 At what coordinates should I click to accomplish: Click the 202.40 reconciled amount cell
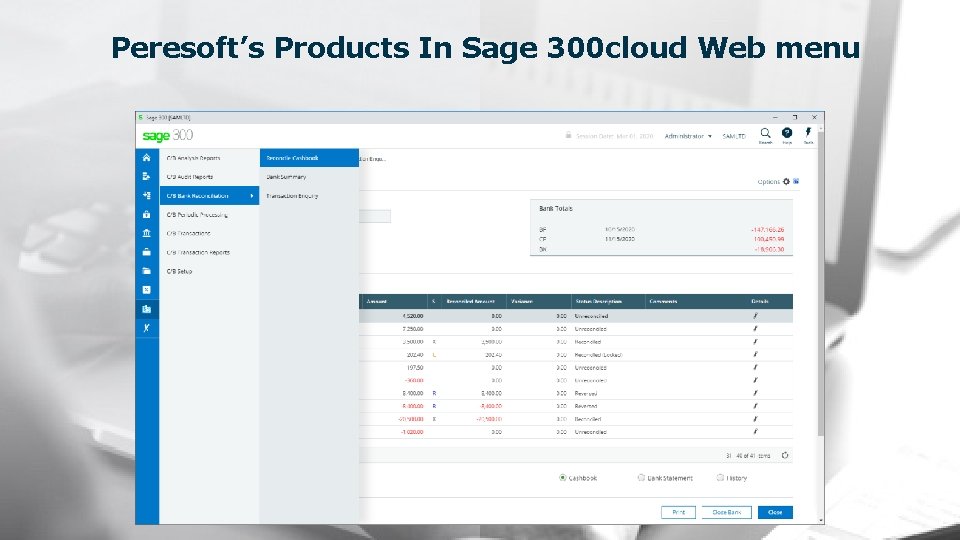(493, 355)
